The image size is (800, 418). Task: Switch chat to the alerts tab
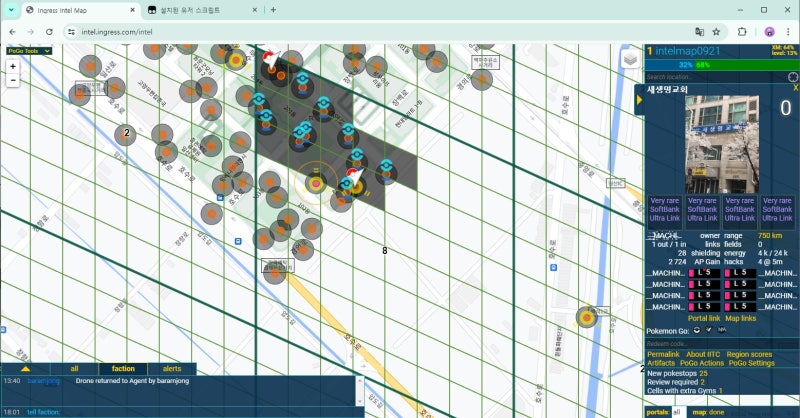pos(172,368)
